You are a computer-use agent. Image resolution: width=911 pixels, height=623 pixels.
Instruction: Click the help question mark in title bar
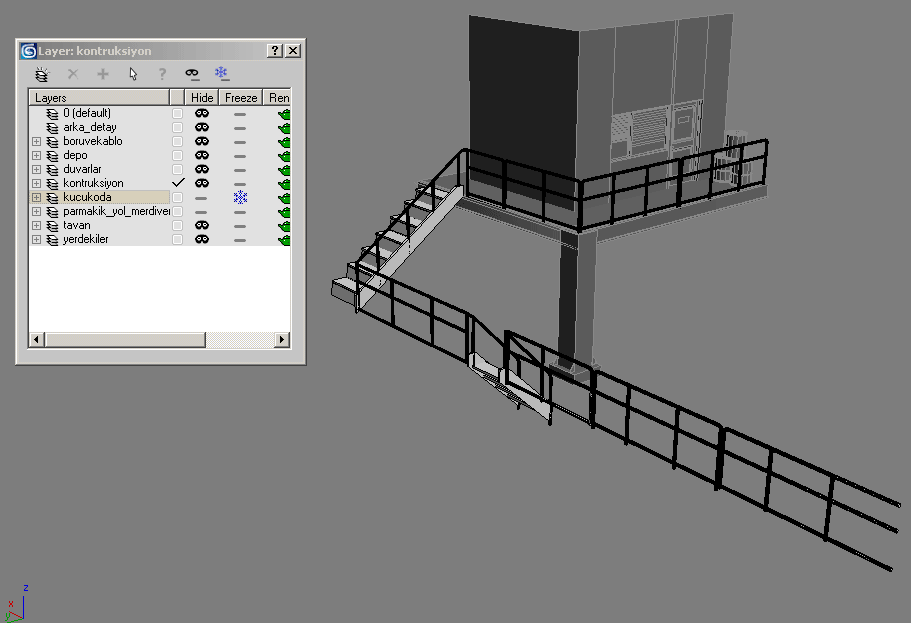(x=275, y=51)
